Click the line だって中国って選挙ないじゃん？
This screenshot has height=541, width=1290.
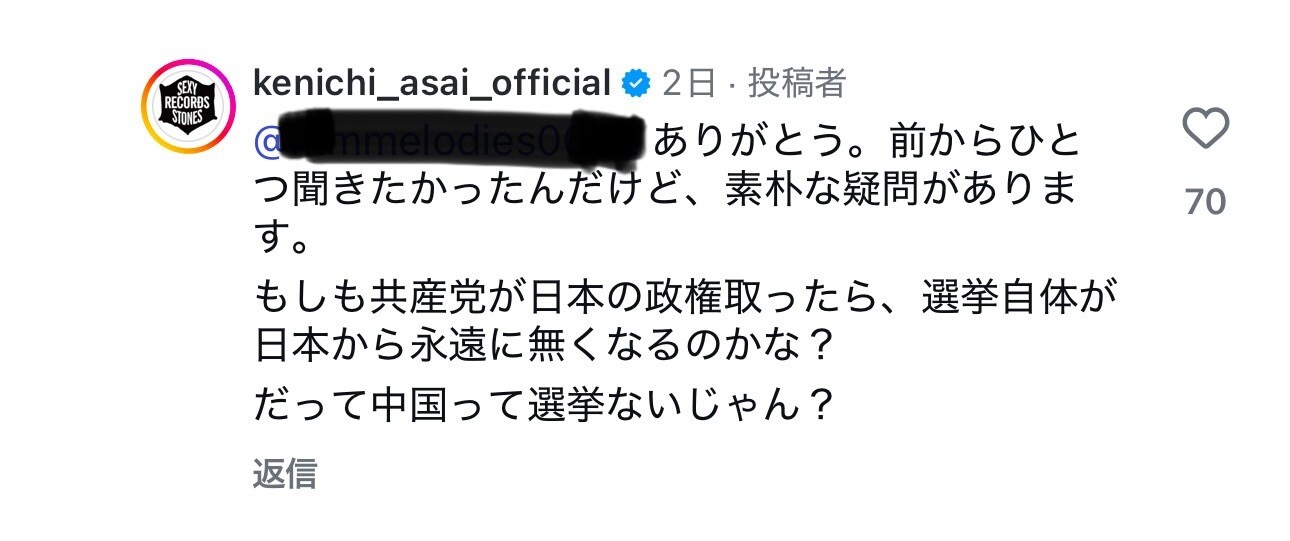coord(544,406)
